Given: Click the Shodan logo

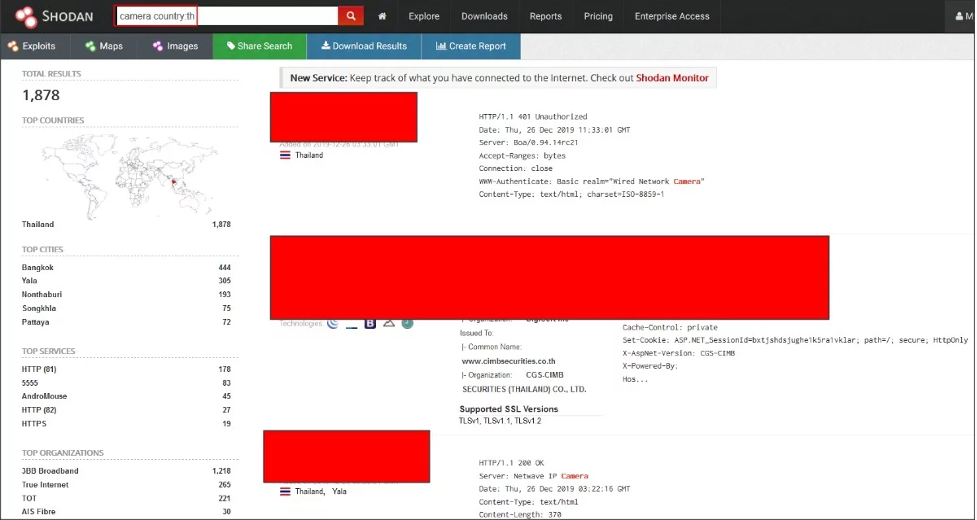Looking at the screenshot, I should click(54, 16).
